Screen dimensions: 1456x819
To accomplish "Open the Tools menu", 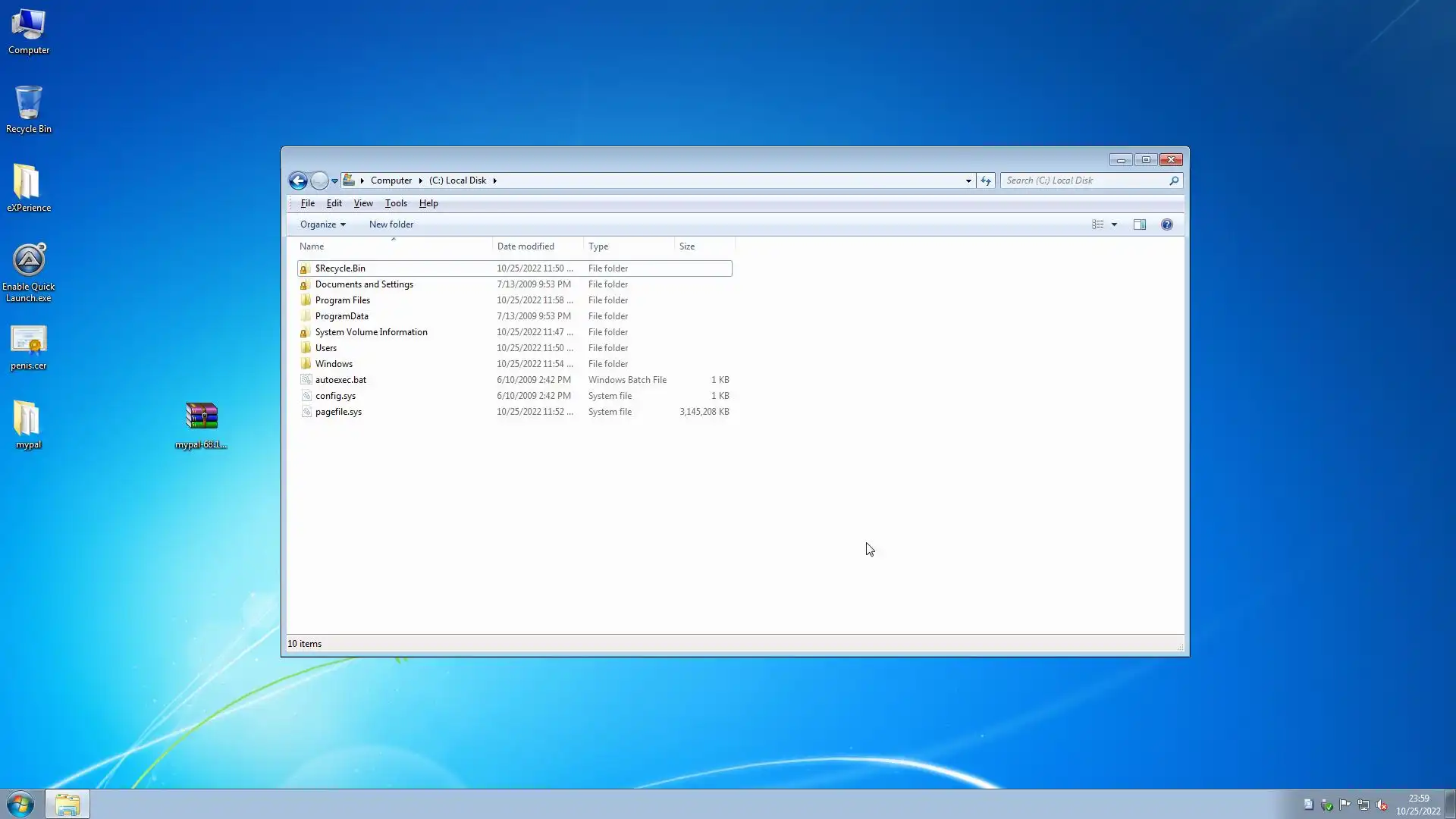I will coord(395,203).
